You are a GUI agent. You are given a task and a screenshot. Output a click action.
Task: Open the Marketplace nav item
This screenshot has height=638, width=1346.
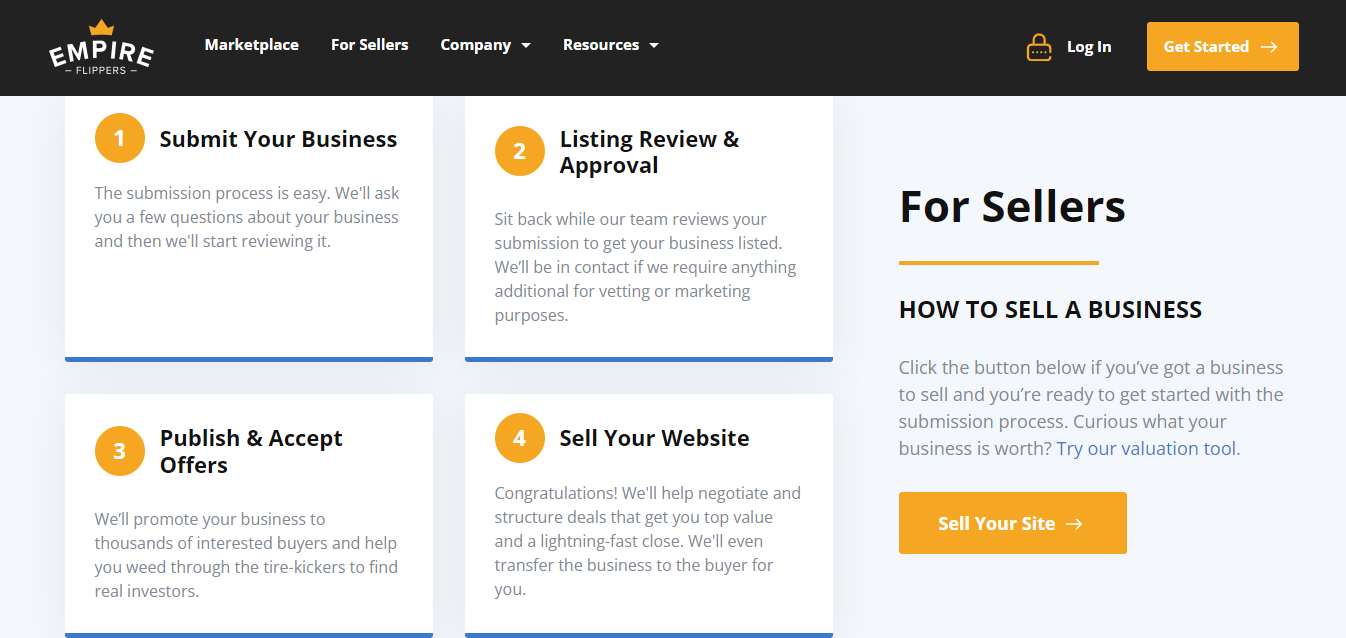click(252, 45)
